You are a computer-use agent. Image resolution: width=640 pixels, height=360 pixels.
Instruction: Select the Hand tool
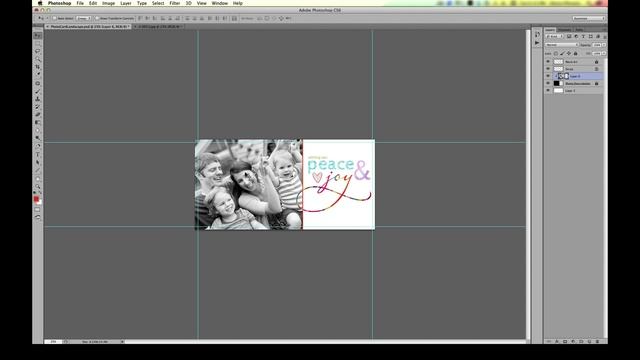(x=38, y=179)
